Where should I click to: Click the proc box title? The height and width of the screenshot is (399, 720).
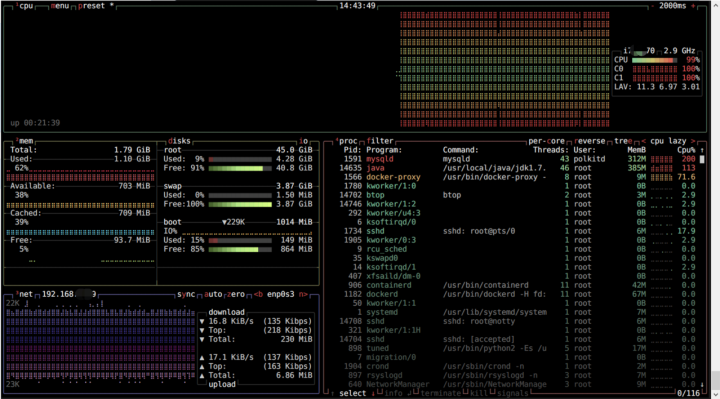(x=347, y=141)
